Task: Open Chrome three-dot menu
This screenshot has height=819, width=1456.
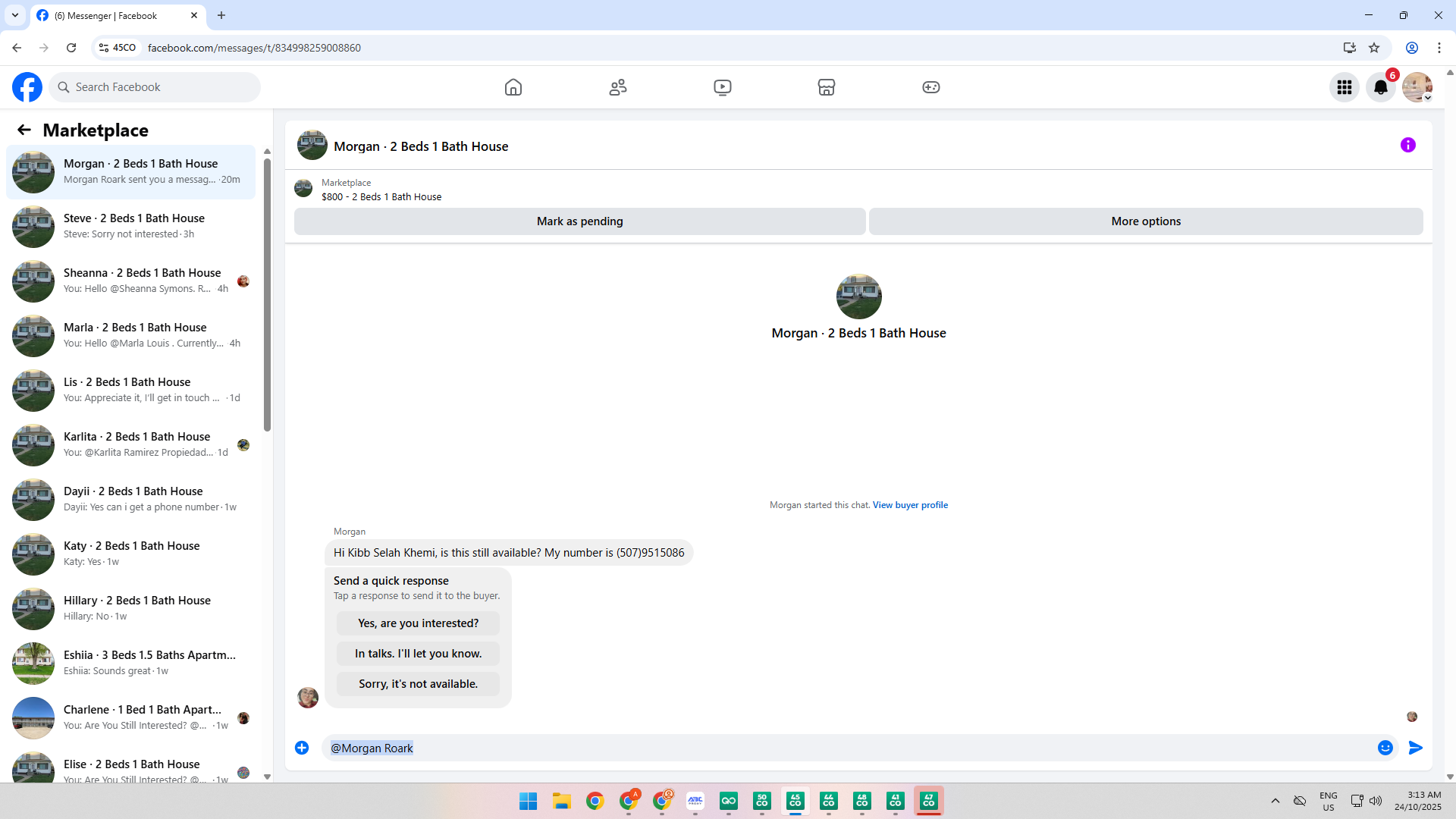Action: coord(1439,48)
